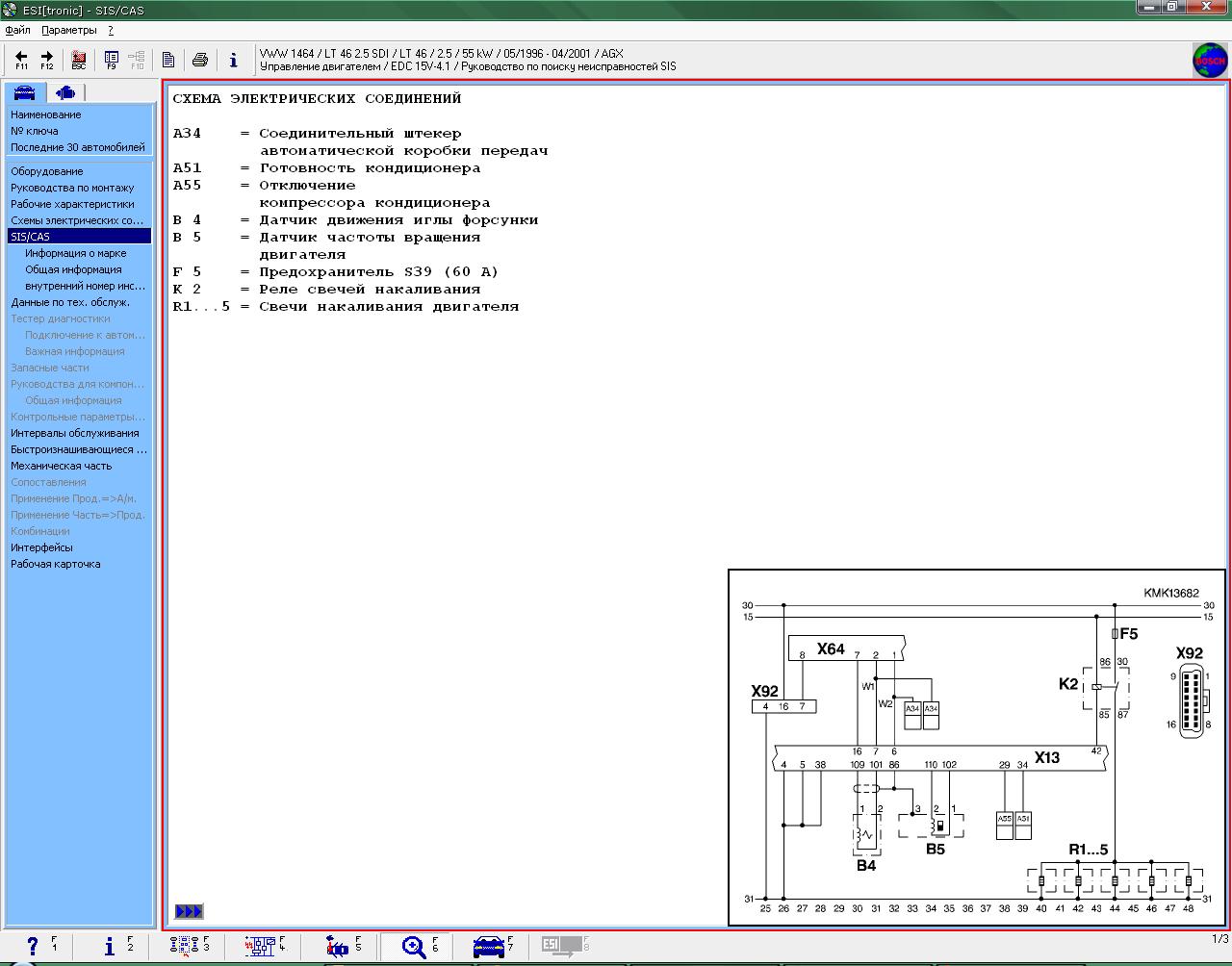
Task: Click the blue info icon in toolbar
Action: [233, 61]
